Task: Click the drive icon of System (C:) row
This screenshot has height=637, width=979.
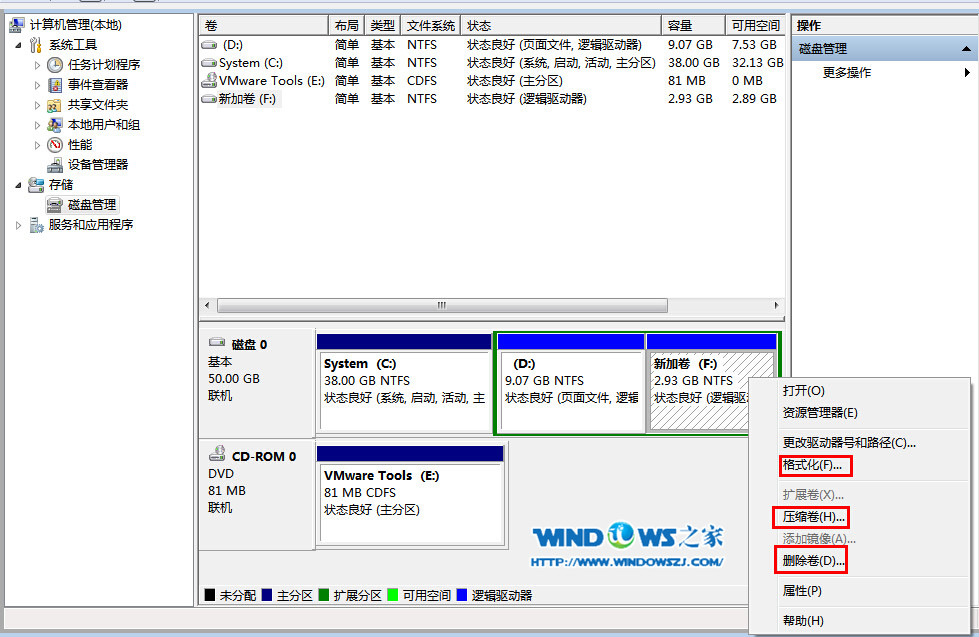Action: (209, 63)
